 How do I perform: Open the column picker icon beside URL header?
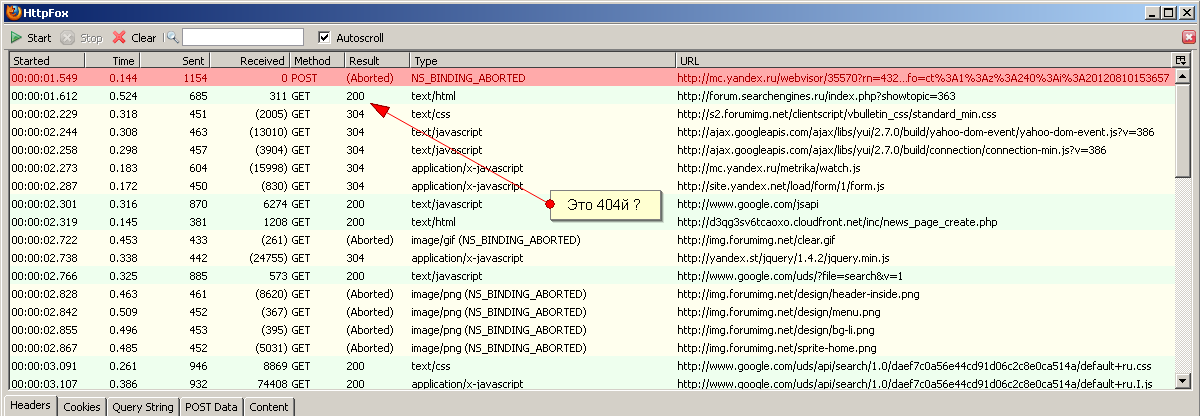[x=1180, y=61]
